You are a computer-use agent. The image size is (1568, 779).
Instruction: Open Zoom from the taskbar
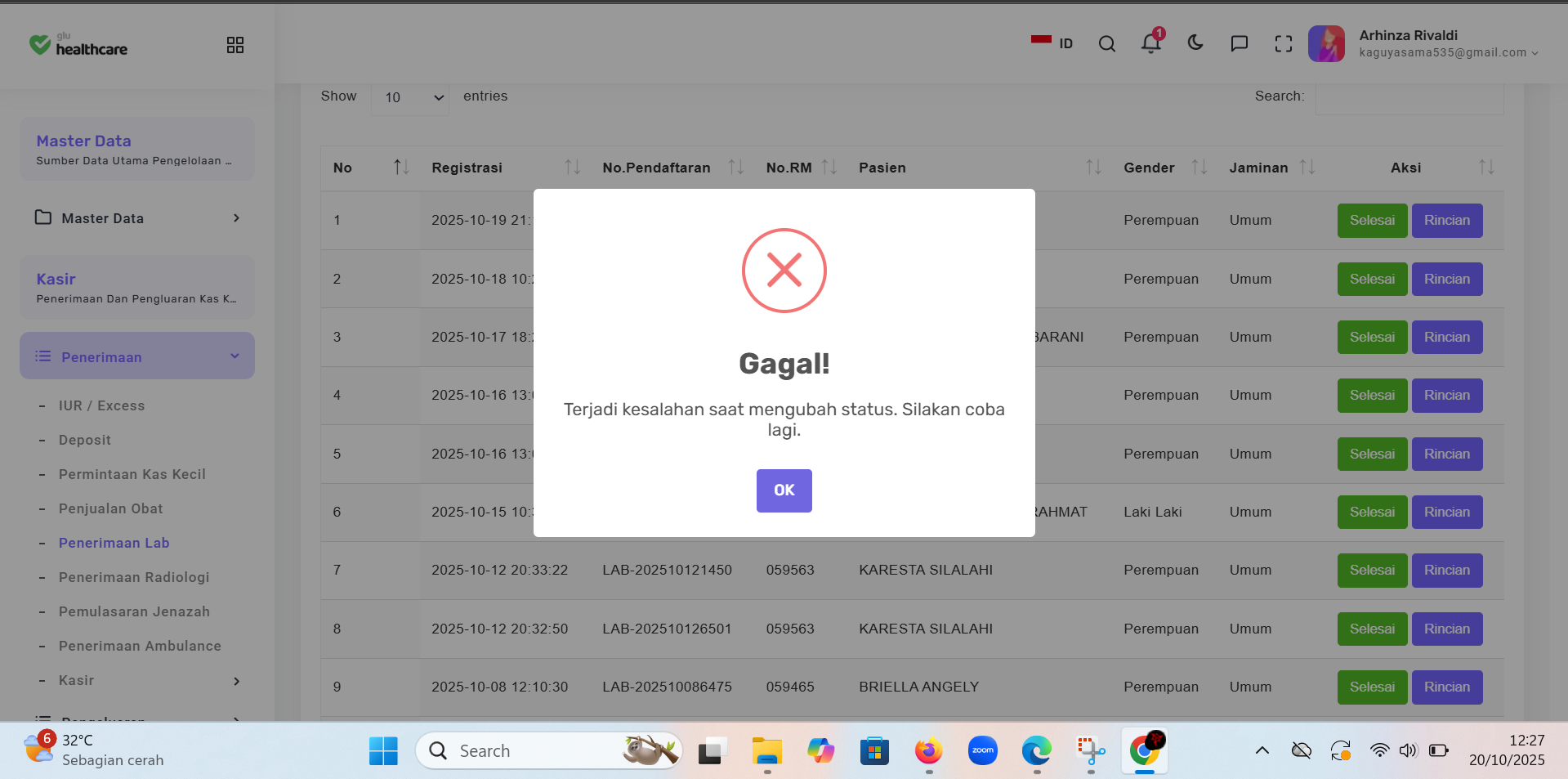tap(983, 750)
